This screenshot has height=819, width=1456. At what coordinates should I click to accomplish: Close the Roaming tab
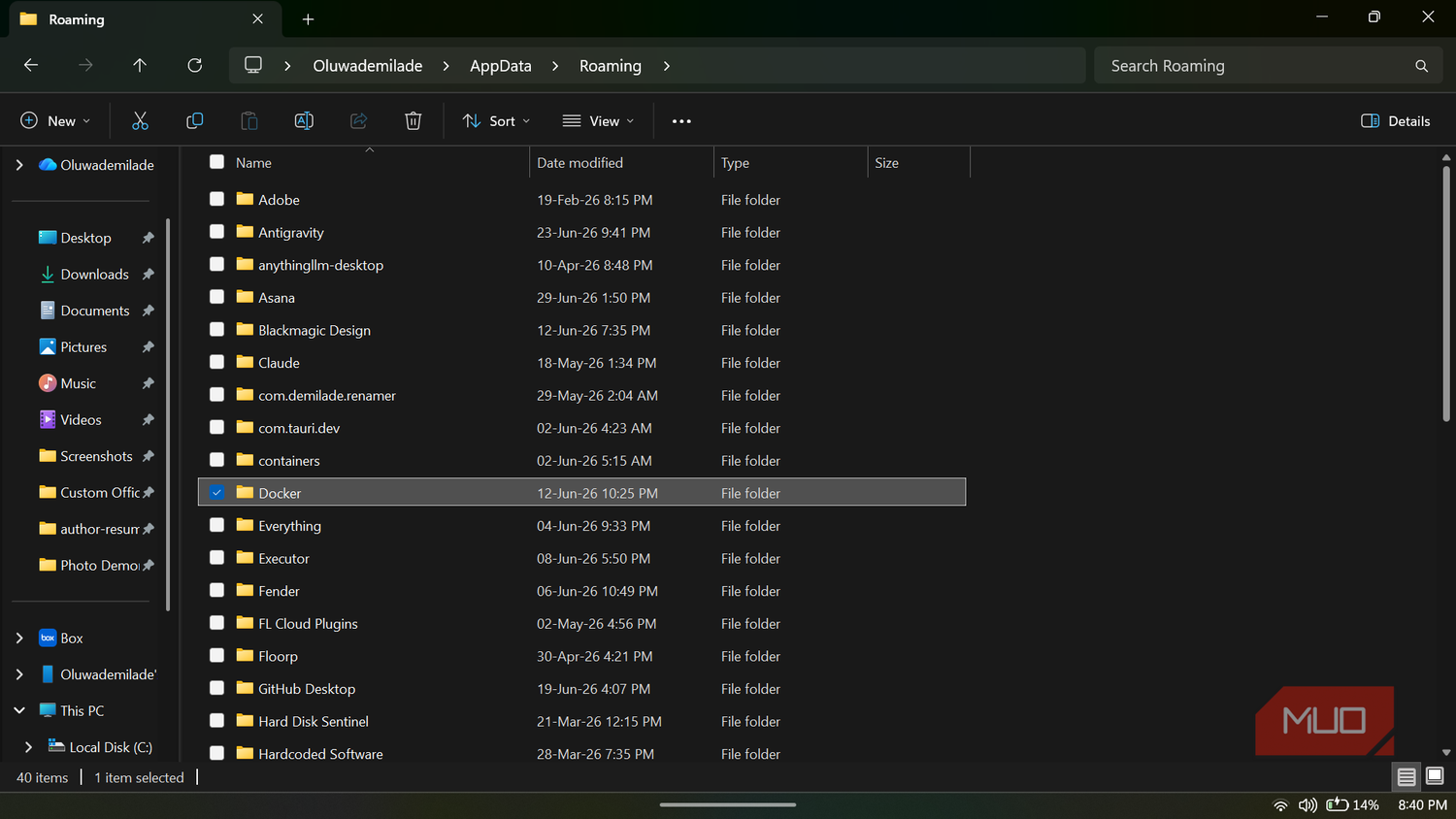[257, 19]
